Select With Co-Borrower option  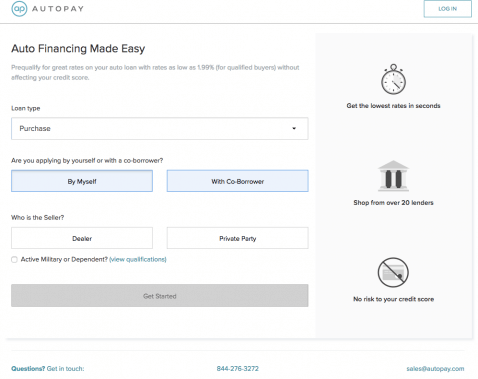tap(238, 181)
